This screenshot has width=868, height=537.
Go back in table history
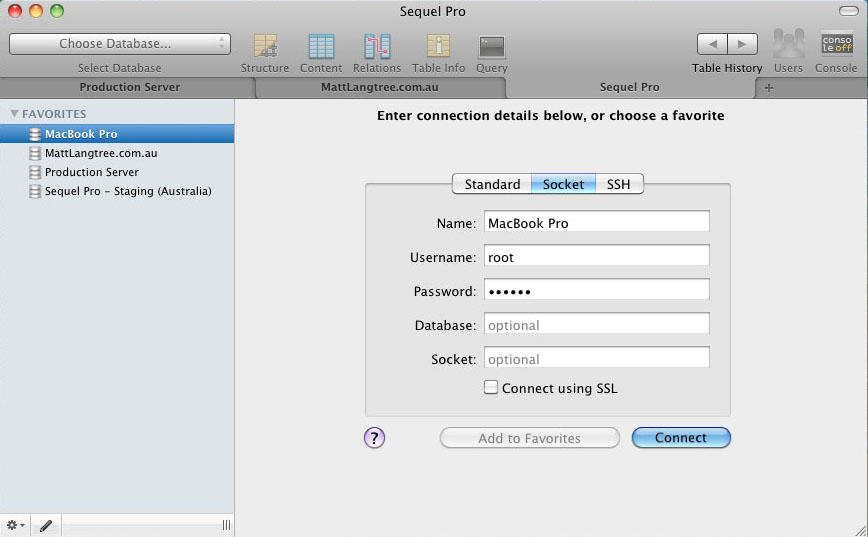712,44
